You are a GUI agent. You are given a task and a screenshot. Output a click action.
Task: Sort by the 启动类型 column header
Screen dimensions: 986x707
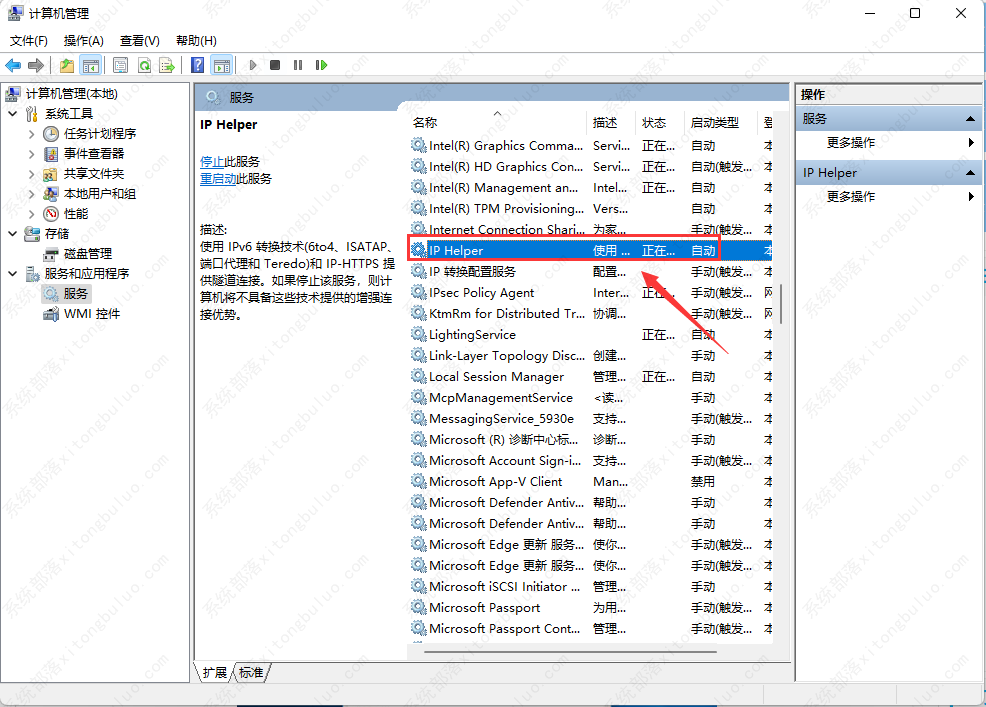point(721,123)
